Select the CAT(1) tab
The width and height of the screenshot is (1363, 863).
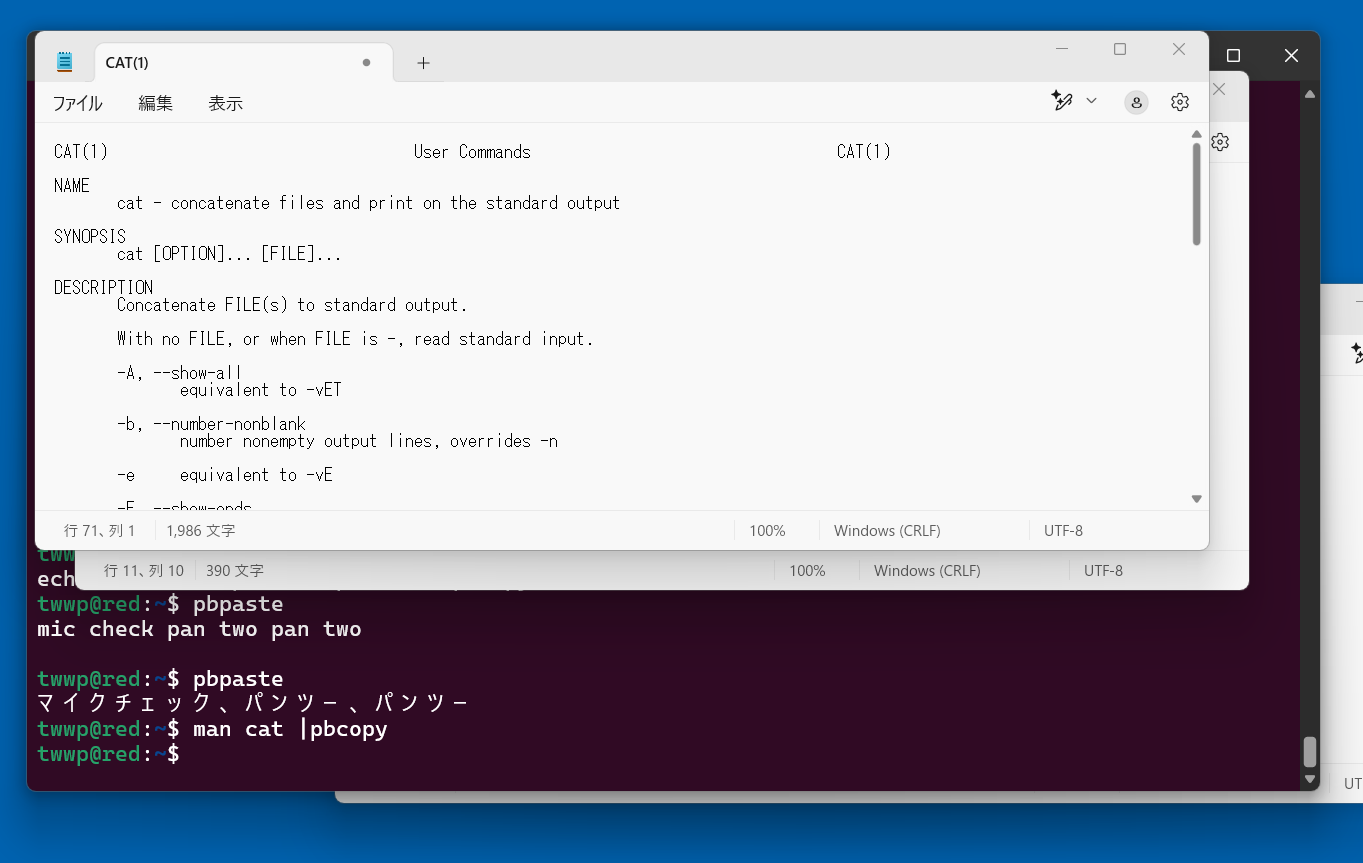pyautogui.click(x=244, y=62)
